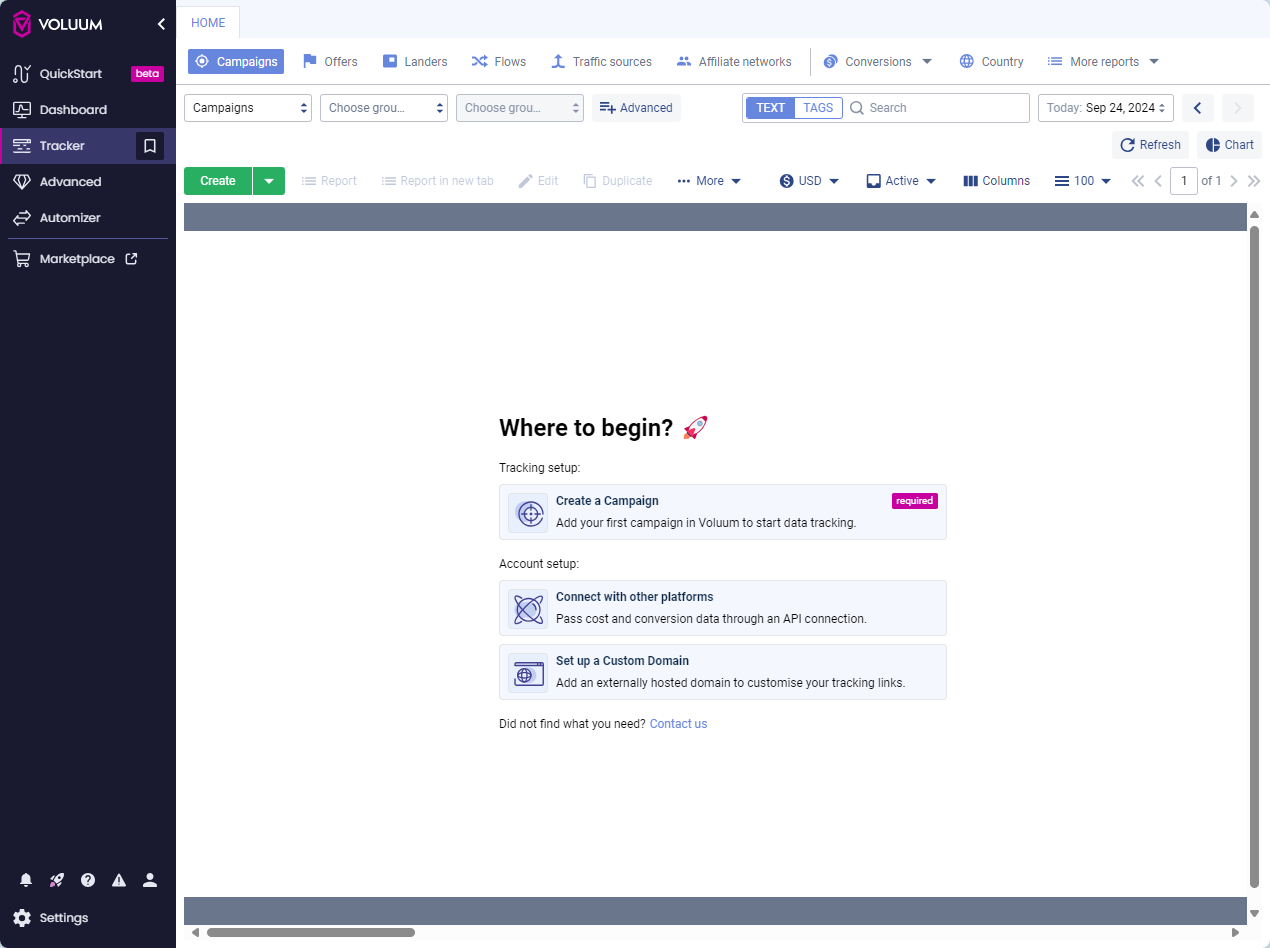Image resolution: width=1270 pixels, height=948 pixels.
Task: Jump to first page double arrow
Action: 1138,181
